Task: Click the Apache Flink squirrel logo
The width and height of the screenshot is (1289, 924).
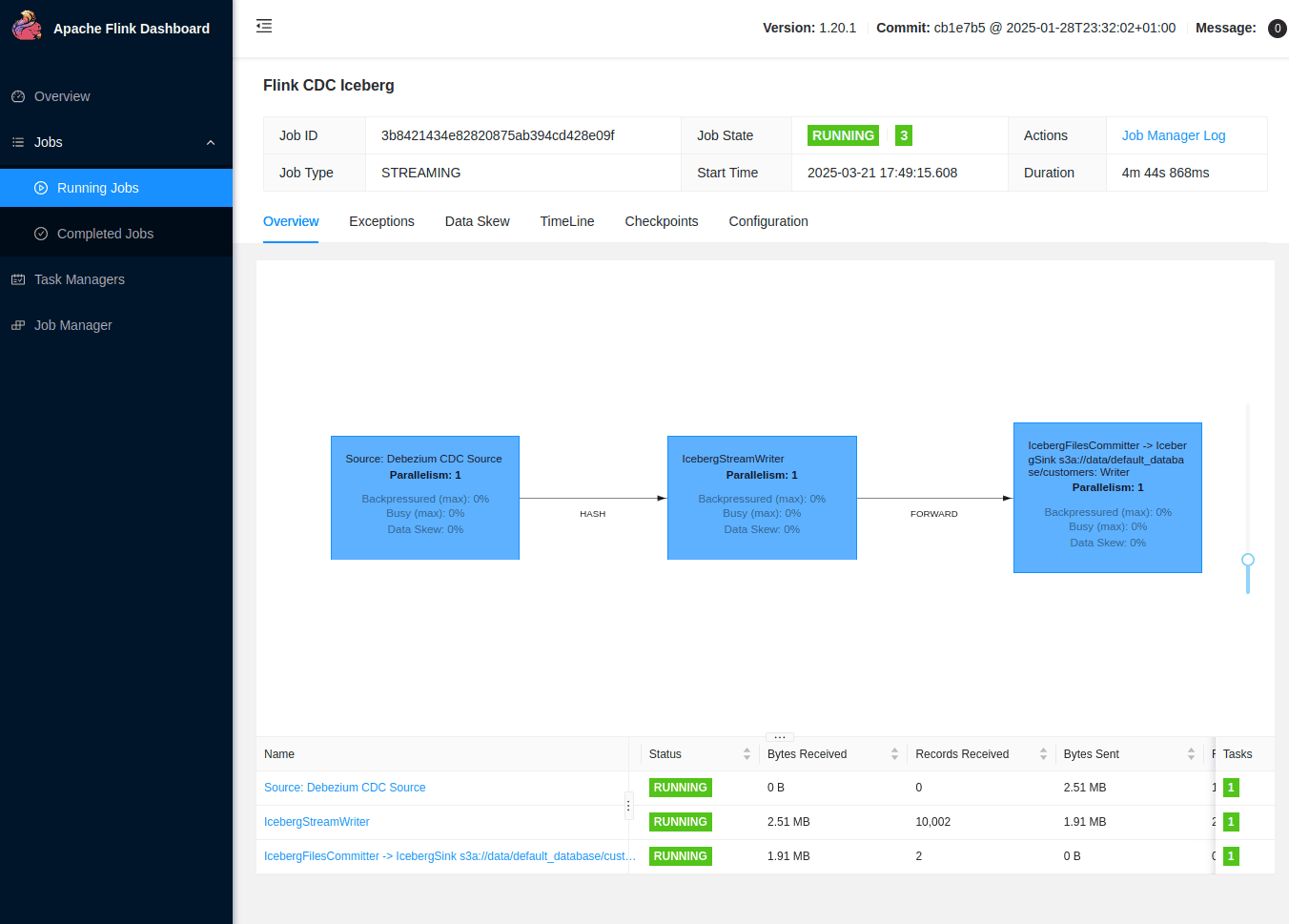Action: point(27,26)
